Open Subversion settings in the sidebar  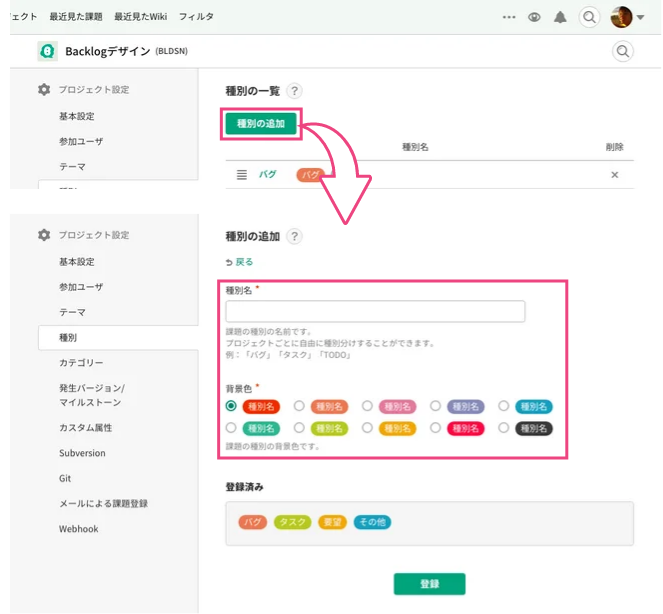82,453
